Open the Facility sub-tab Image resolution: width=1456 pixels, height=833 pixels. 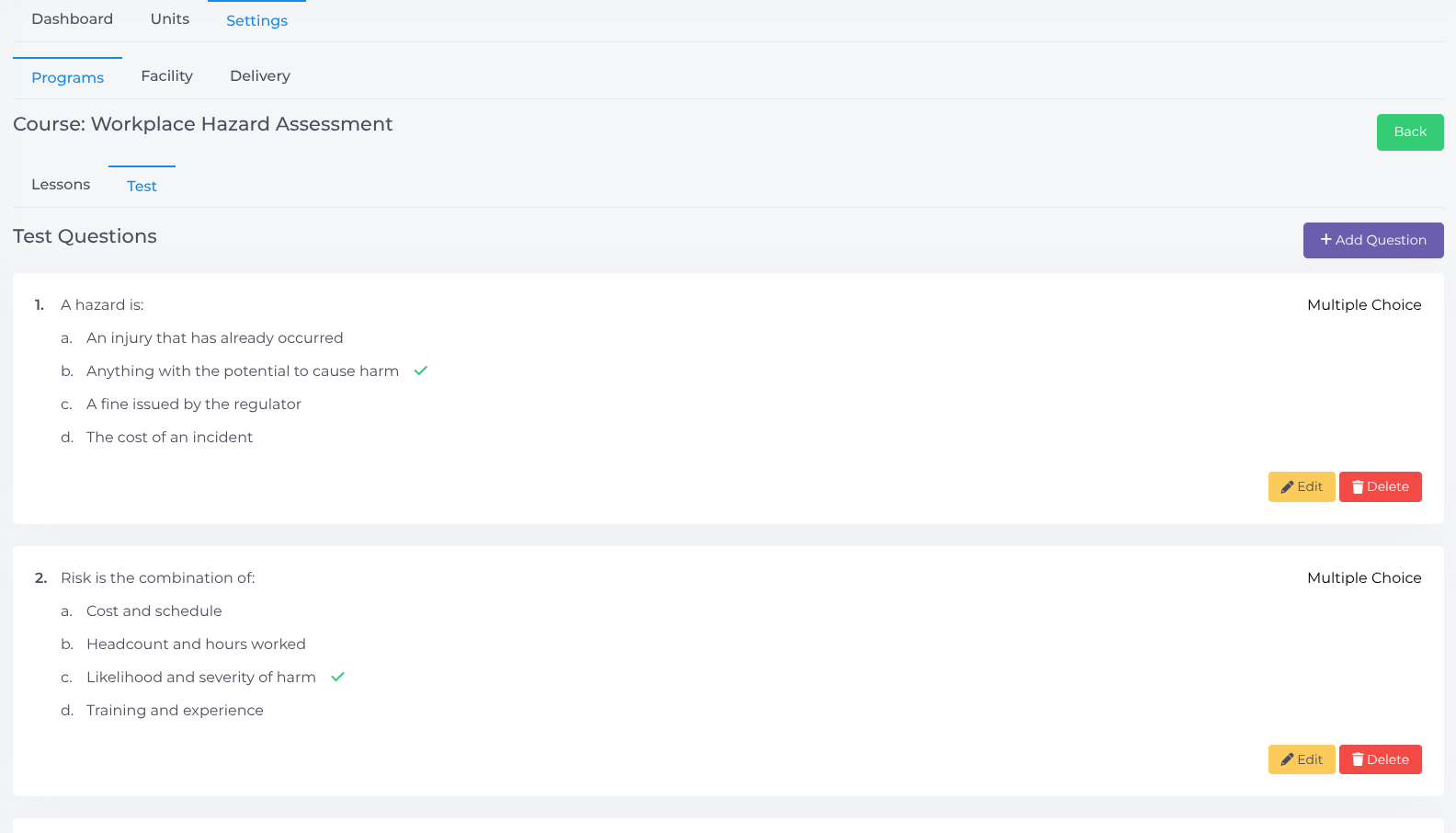[x=166, y=76]
